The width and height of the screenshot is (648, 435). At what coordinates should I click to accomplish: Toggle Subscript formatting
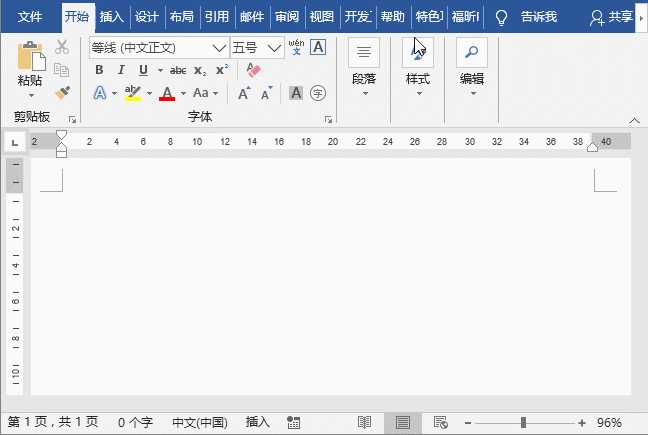pyautogui.click(x=200, y=71)
